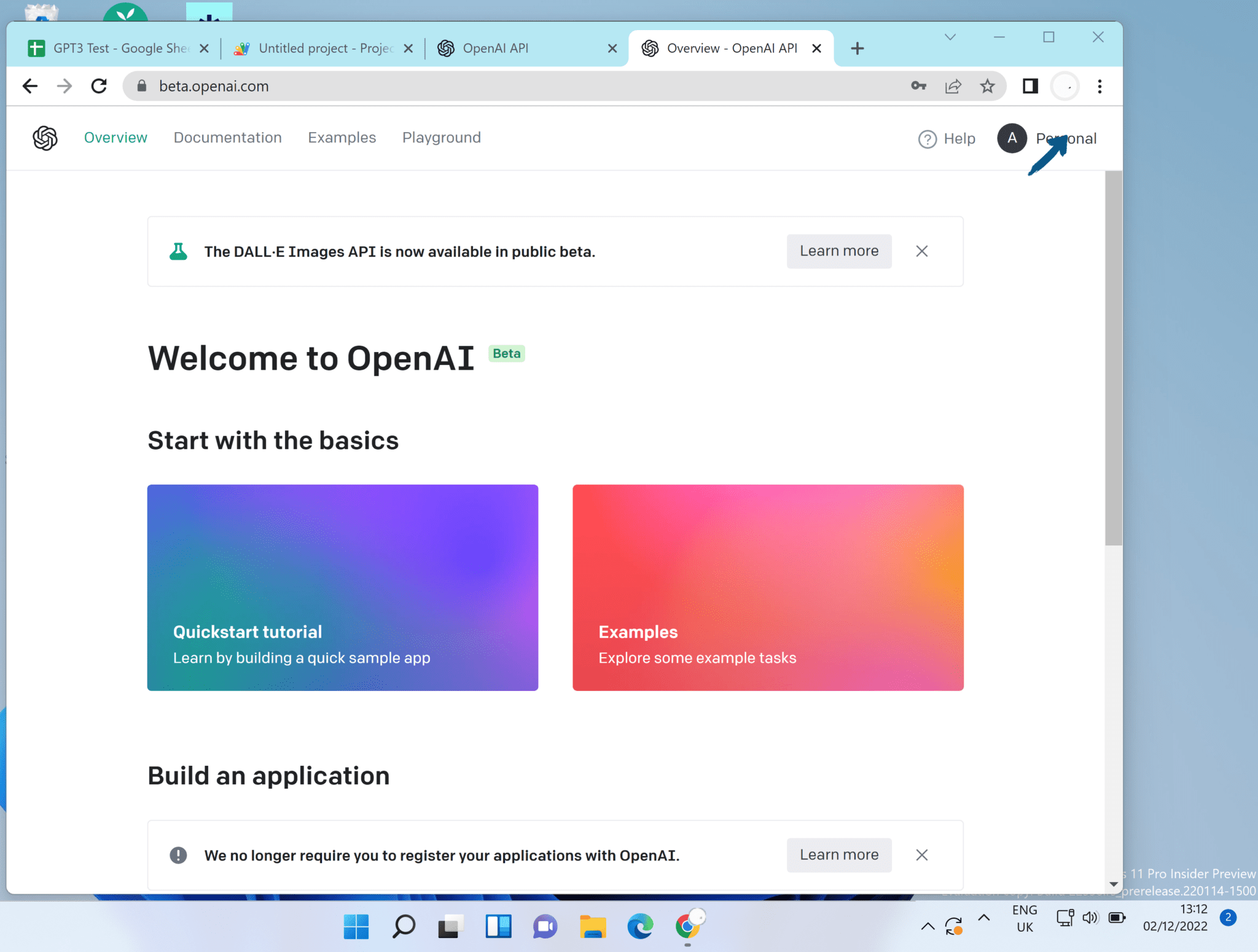Go back to the previous page

29,86
